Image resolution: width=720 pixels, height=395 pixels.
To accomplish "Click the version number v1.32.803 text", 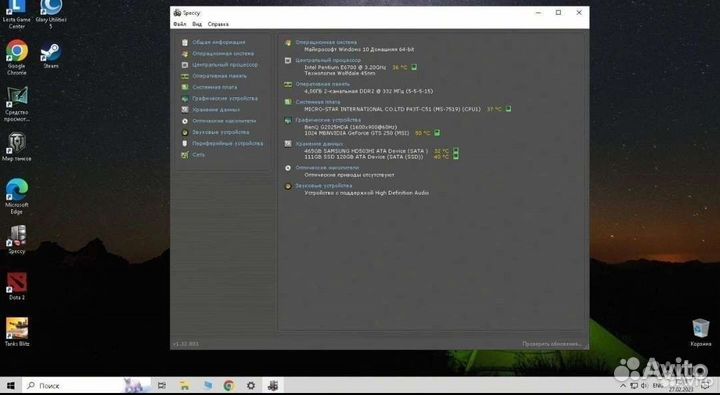I will [186, 344].
